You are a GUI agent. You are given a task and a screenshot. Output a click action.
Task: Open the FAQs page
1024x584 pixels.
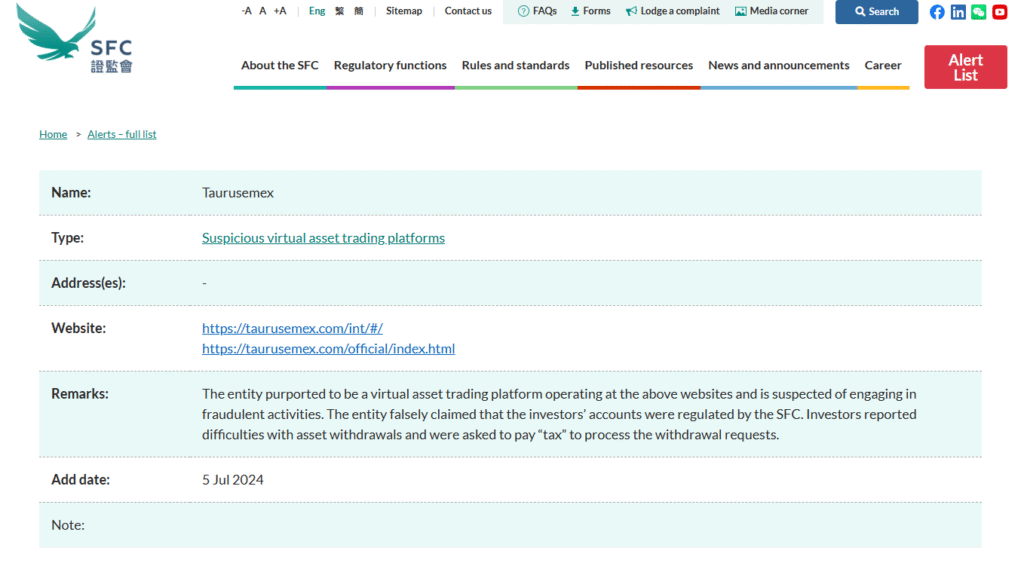click(x=537, y=11)
